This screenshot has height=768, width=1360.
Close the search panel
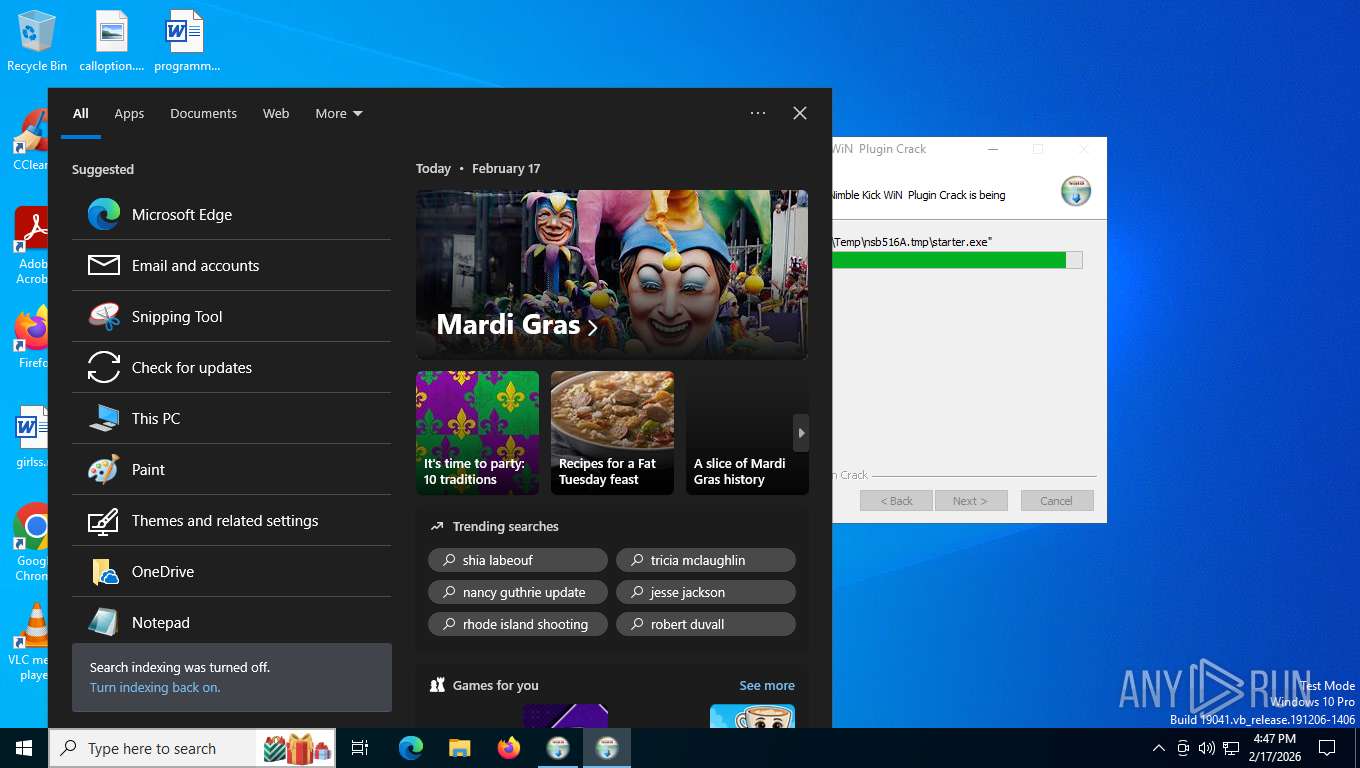(800, 113)
